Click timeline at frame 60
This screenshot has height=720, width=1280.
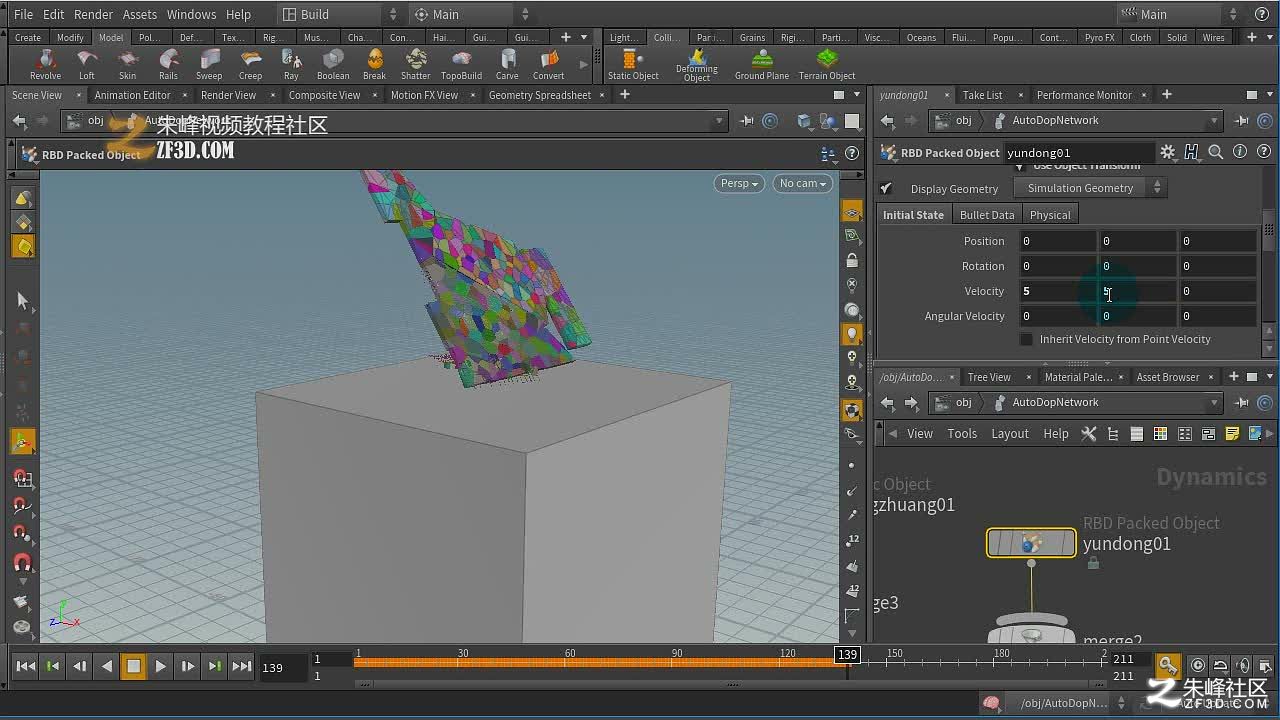click(570, 661)
